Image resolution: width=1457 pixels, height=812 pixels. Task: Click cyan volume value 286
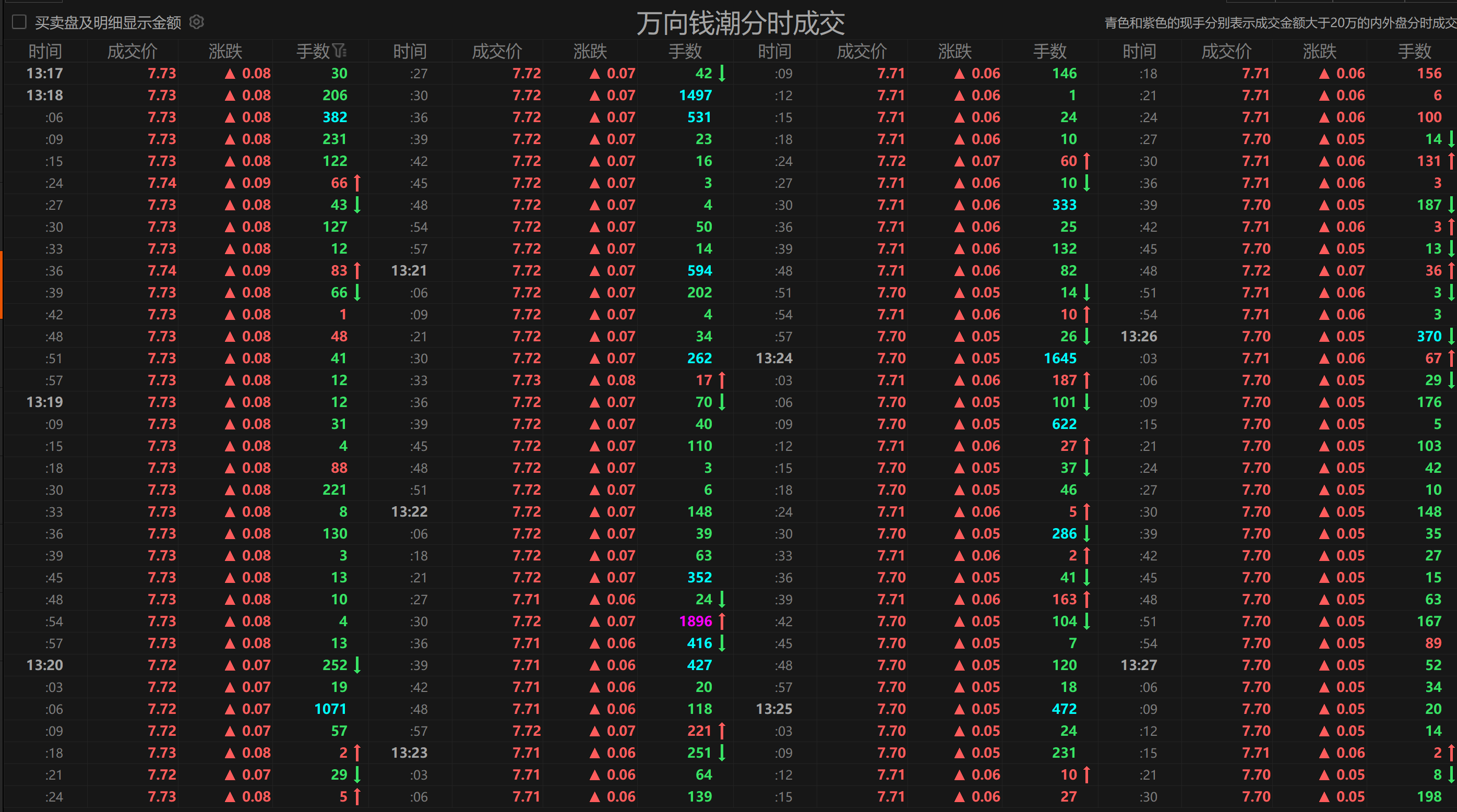[x=1065, y=533]
